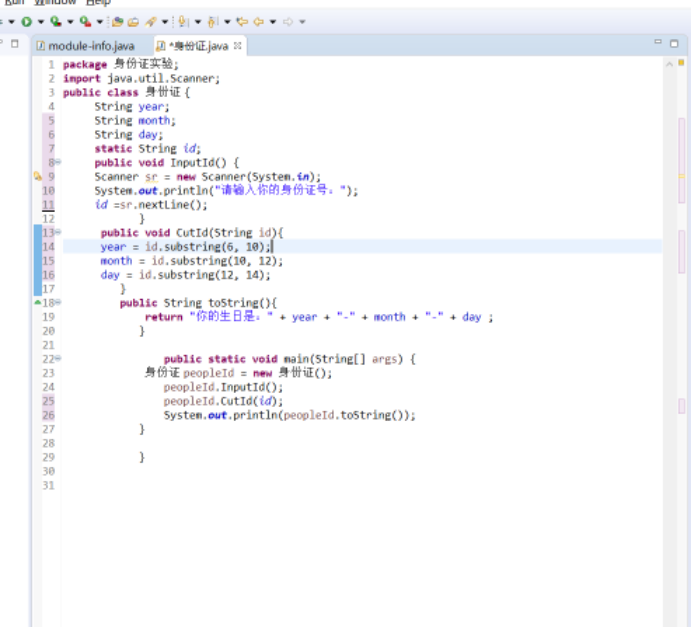
Task: Click the yellow warning square atop overview ruler
Action: click(x=681, y=63)
